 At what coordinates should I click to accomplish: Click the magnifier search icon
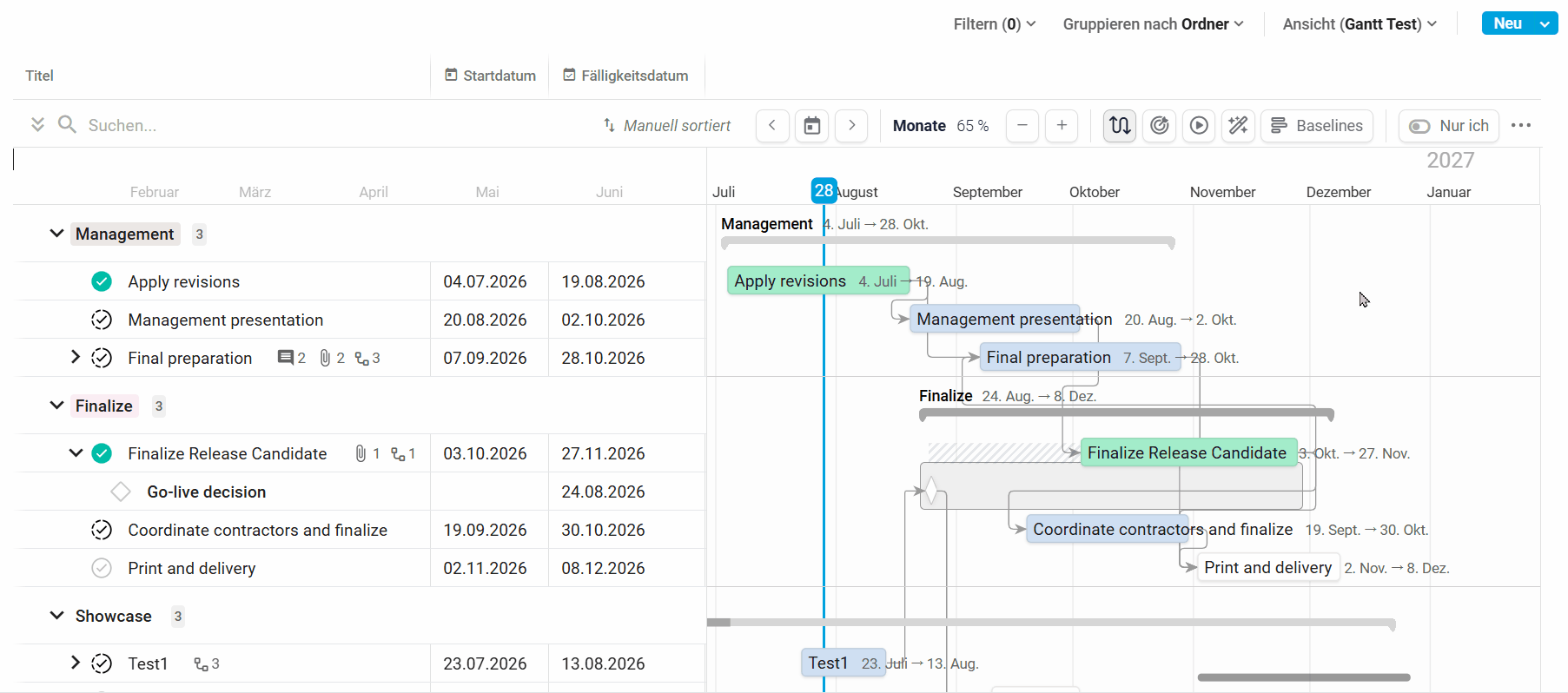point(67,125)
